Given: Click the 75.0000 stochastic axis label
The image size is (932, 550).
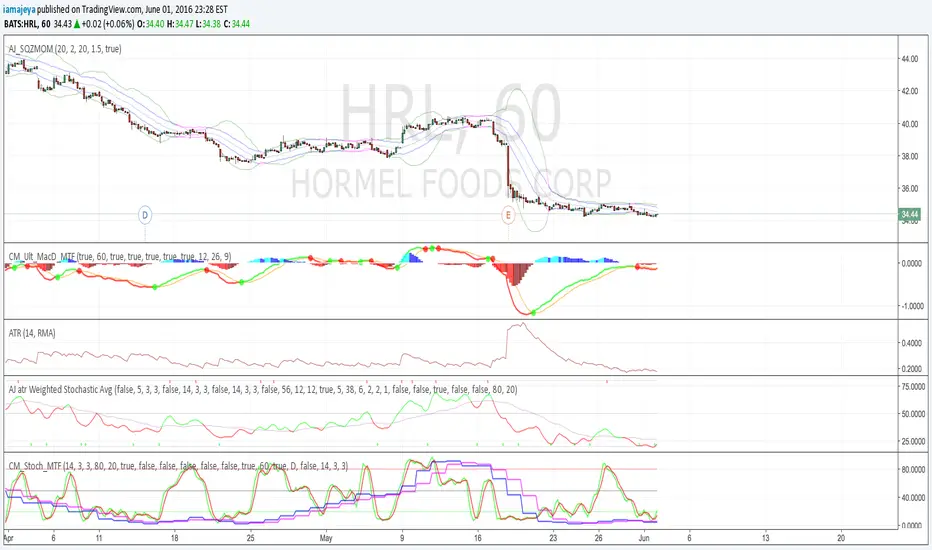Looking at the screenshot, I should pyautogui.click(x=914, y=386).
